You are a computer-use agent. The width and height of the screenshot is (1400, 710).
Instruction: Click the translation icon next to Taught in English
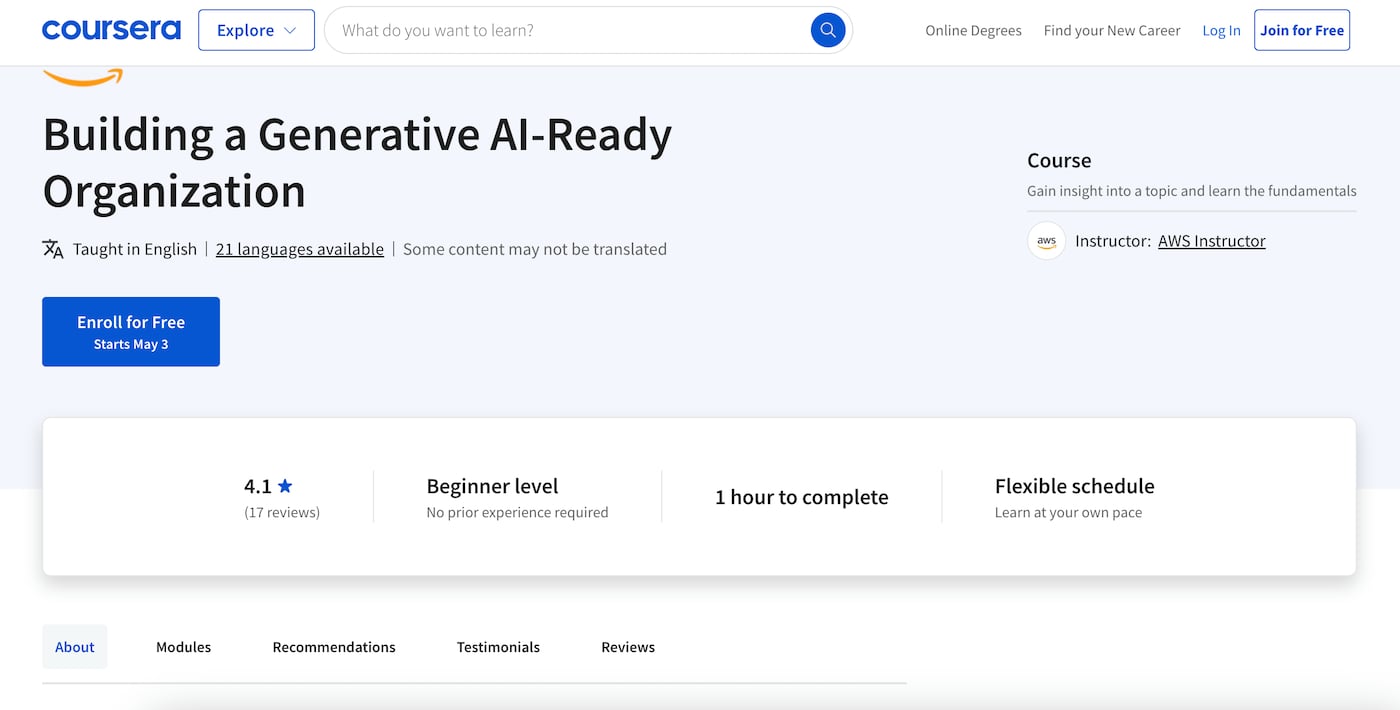pos(50,249)
